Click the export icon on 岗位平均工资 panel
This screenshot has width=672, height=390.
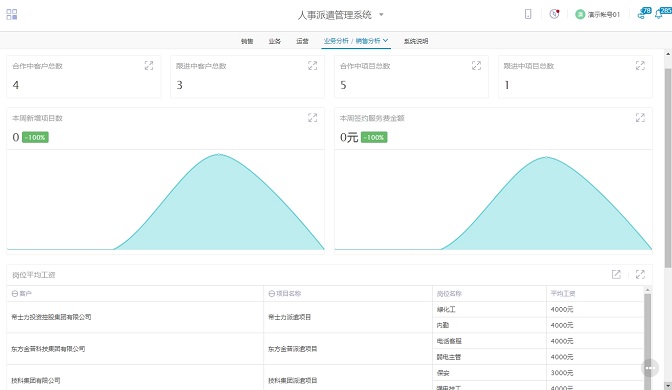(x=616, y=274)
